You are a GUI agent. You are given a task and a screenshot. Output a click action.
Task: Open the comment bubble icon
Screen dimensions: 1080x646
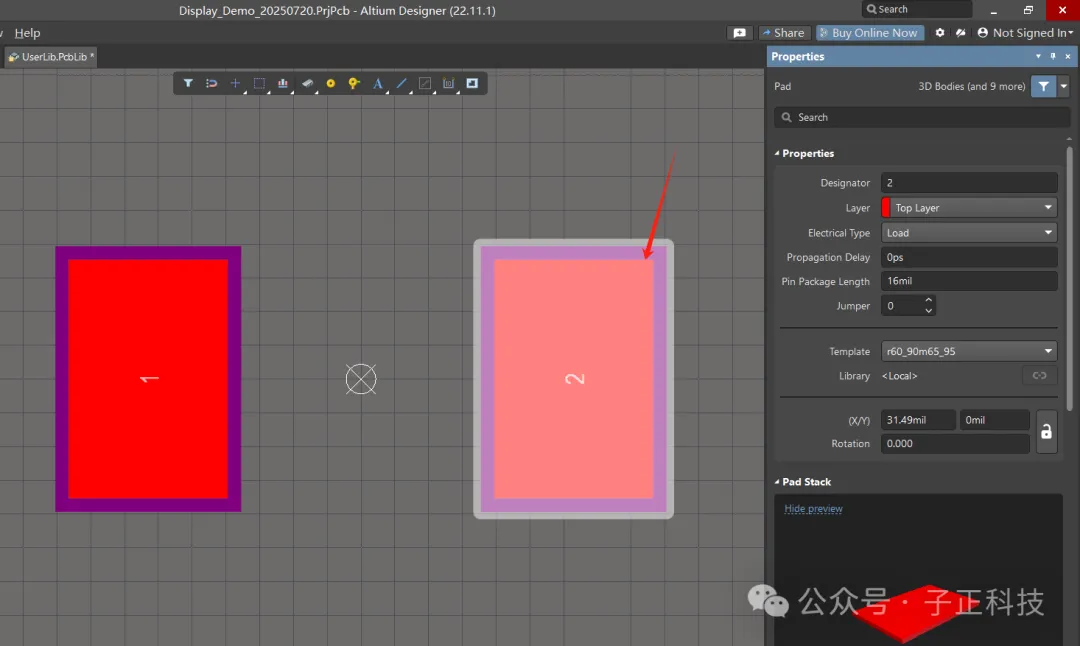pyautogui.click(x=739, y=33)
